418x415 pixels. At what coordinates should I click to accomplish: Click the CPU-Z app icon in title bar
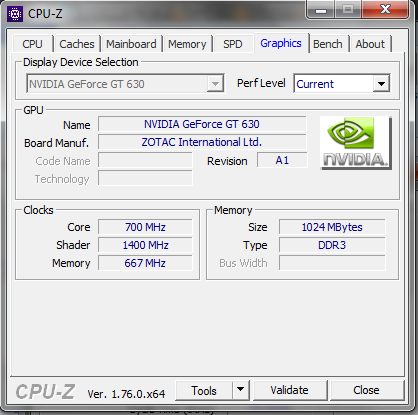point(15,14)
